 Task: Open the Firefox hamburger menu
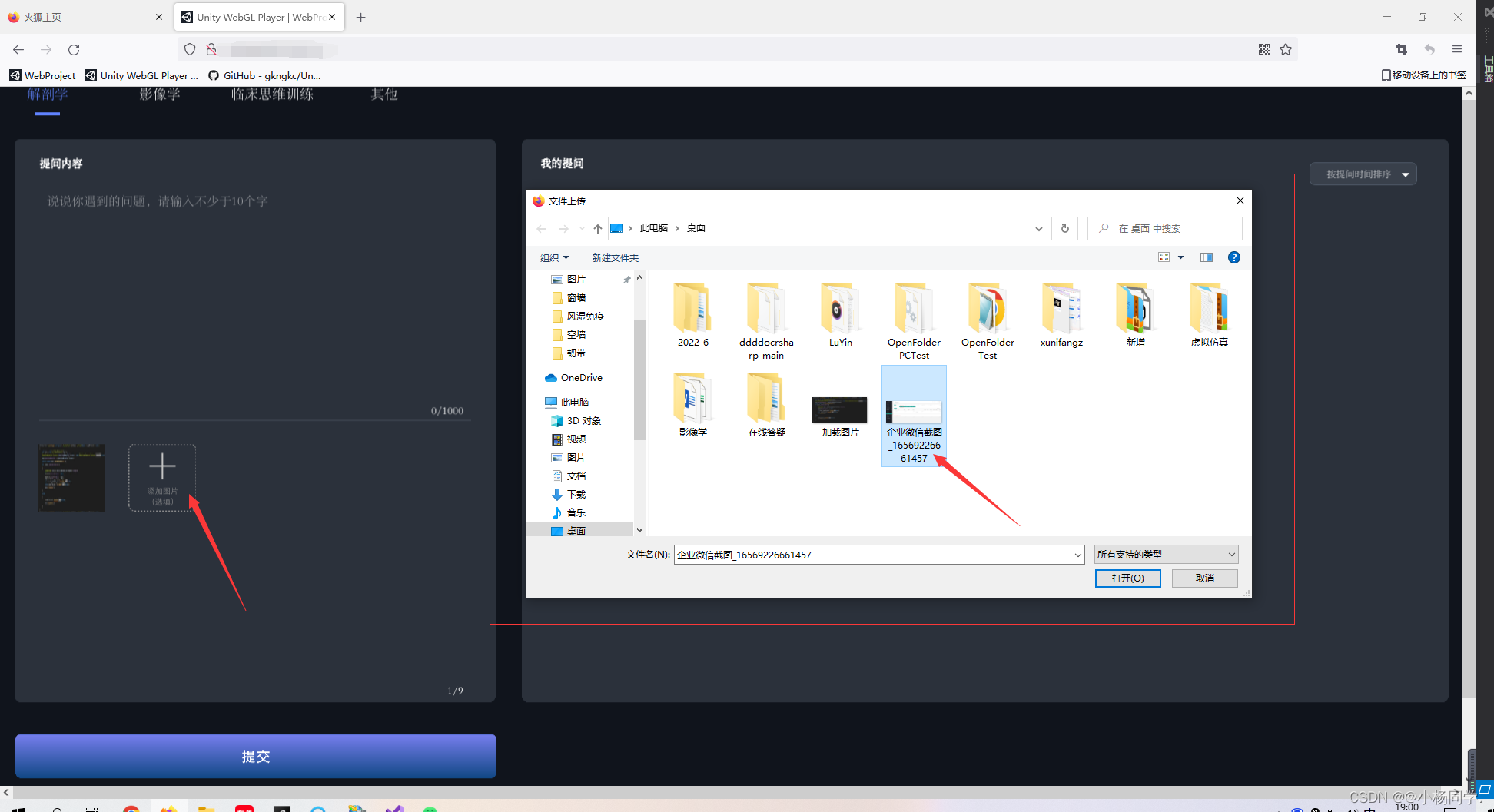coord(1457,49)
